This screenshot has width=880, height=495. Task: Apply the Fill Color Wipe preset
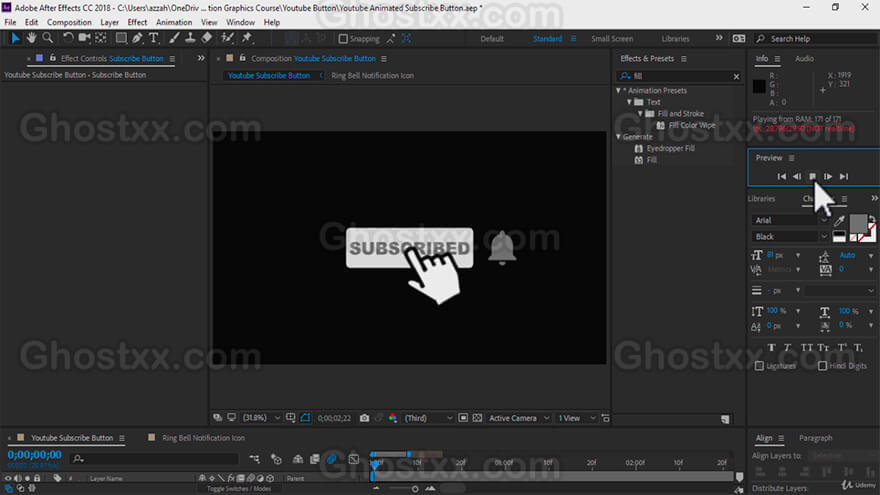point(692,125)
